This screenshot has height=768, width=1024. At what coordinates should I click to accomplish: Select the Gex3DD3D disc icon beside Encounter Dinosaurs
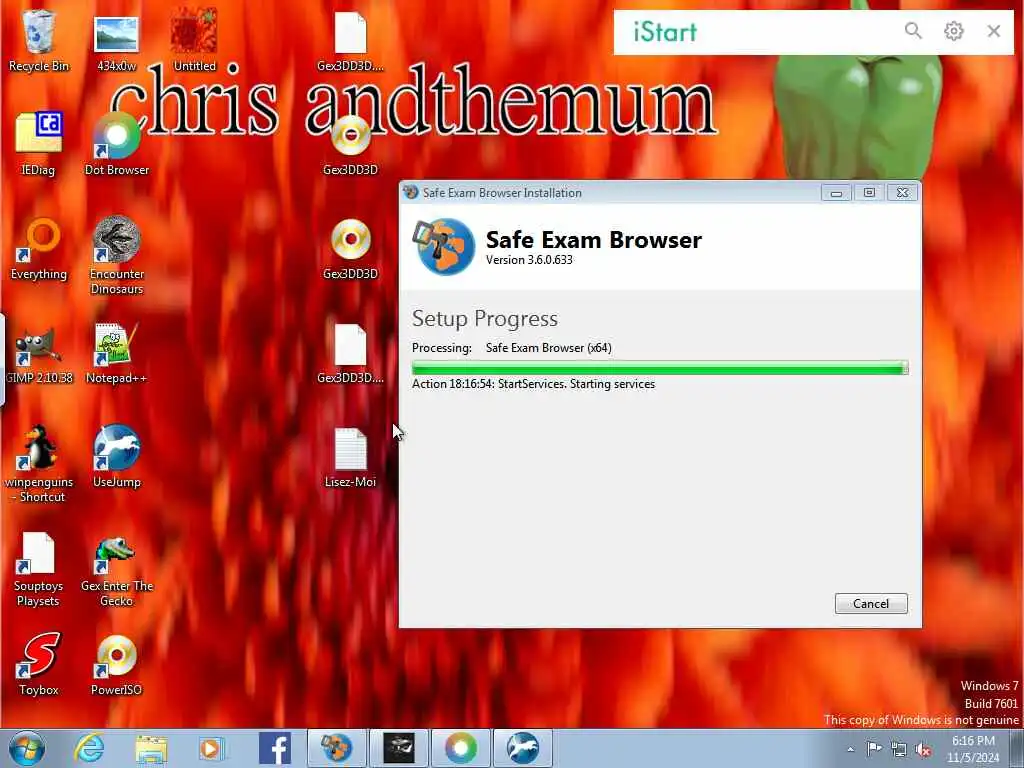pos(350,248)
